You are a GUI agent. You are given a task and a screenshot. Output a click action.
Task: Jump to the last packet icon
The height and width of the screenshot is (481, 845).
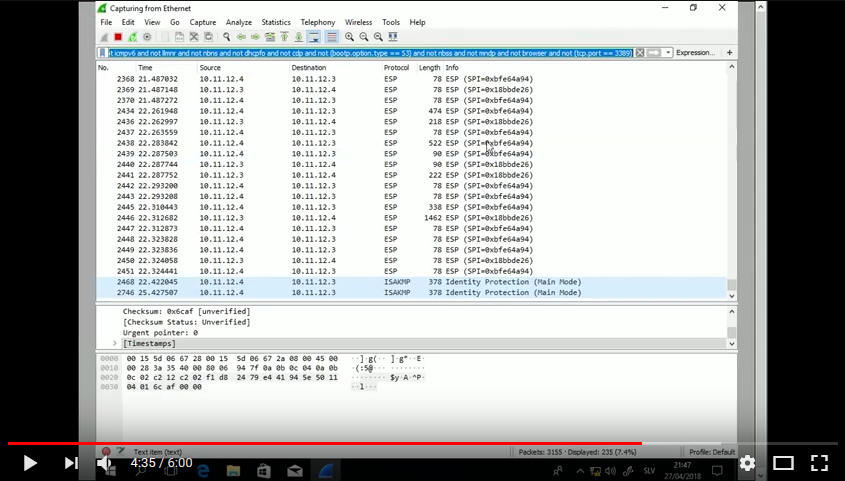click(299, 37)
